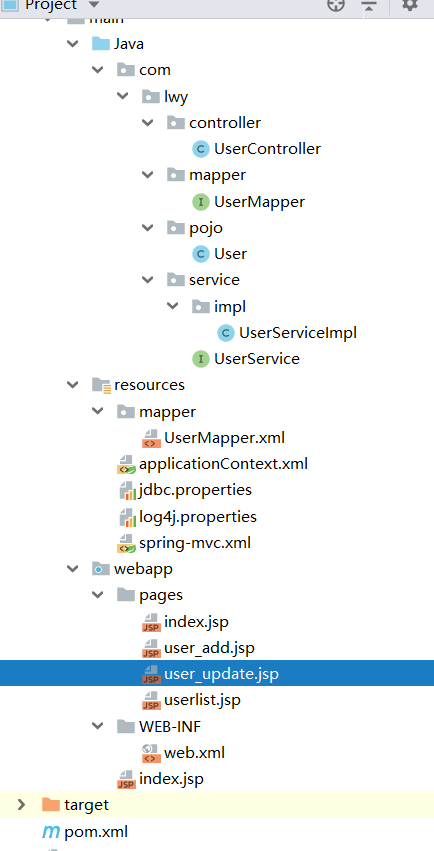The height and width of the screenshot is (851, 434).
Task: Click the applicationContext.xml Spring config icon
Action: click(x=126, y=464)
